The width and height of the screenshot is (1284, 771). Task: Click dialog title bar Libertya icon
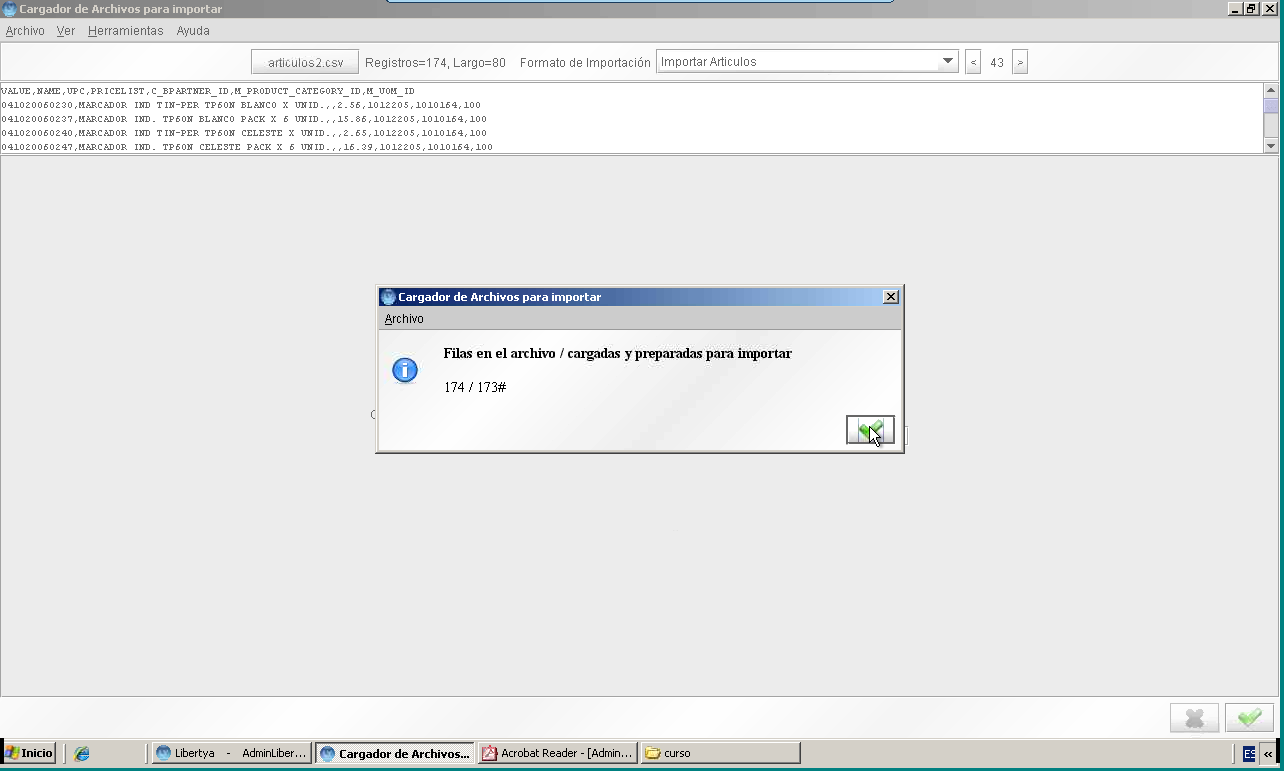click(x=388, y=297)
